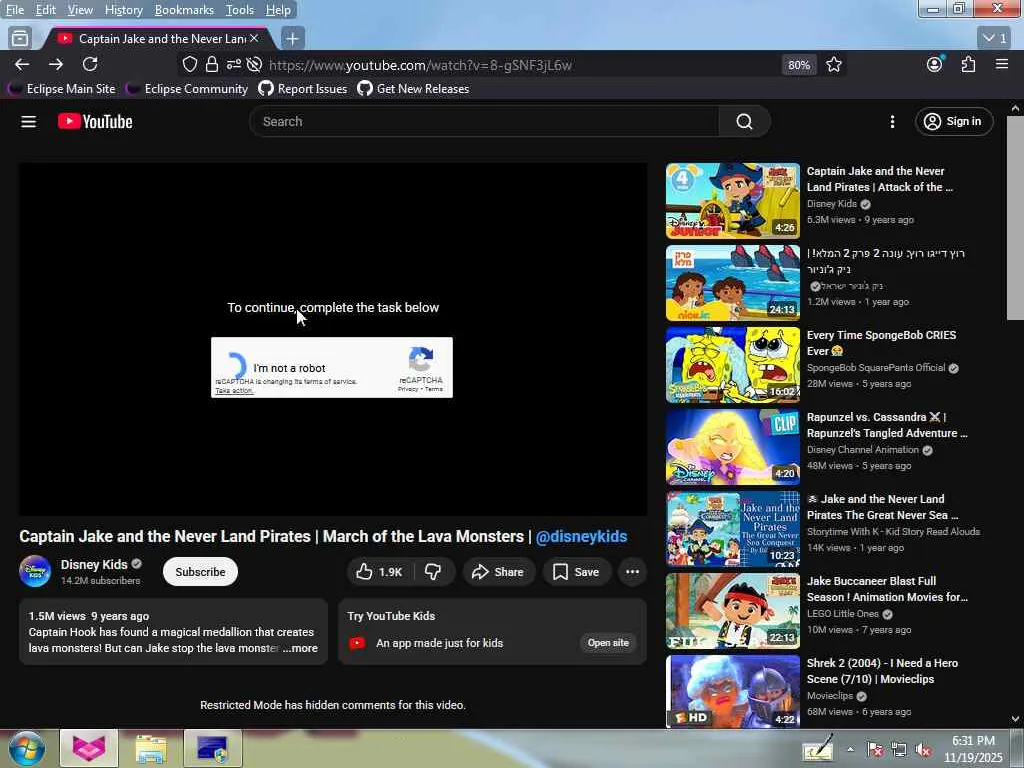Click the YouTube Search box
The height and width of the screenshot is (768, 1024).
(x=485, y=121)
